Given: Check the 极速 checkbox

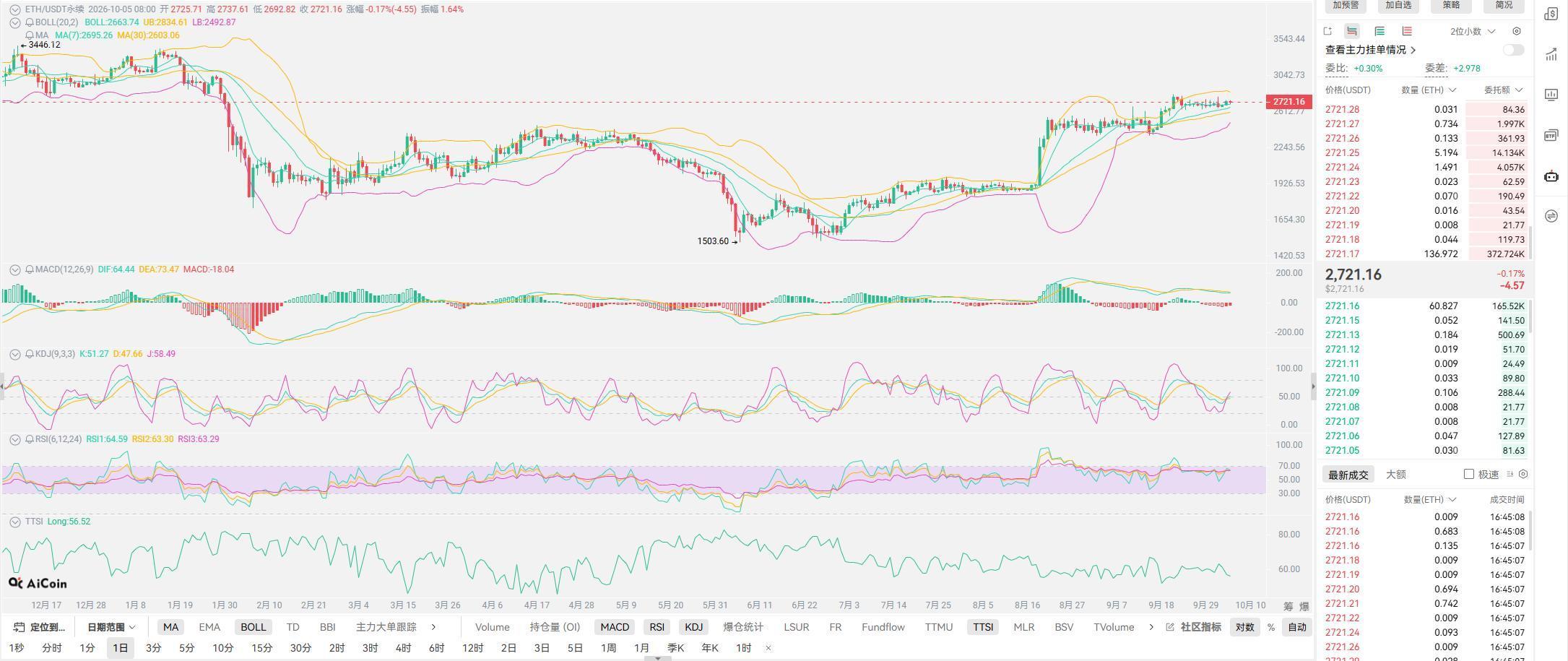Looking at the screenshot, I should [x=1468, y=474].
